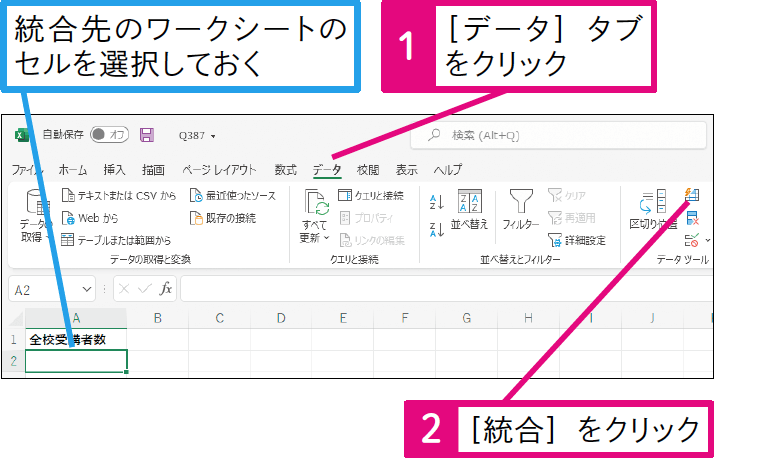Viewport: 783px width, 458px height.
Task: Open the データの取得 dropdown
Action: 35,216
